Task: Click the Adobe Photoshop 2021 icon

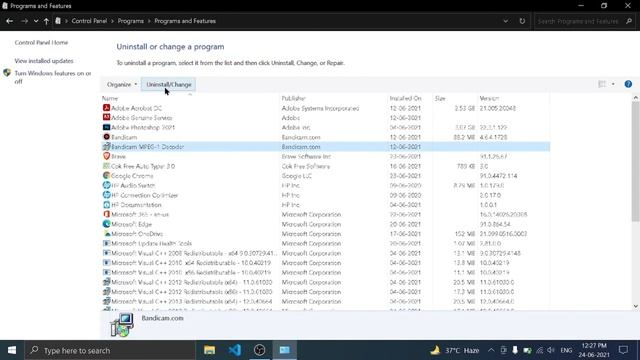Action: click(106, 127)
